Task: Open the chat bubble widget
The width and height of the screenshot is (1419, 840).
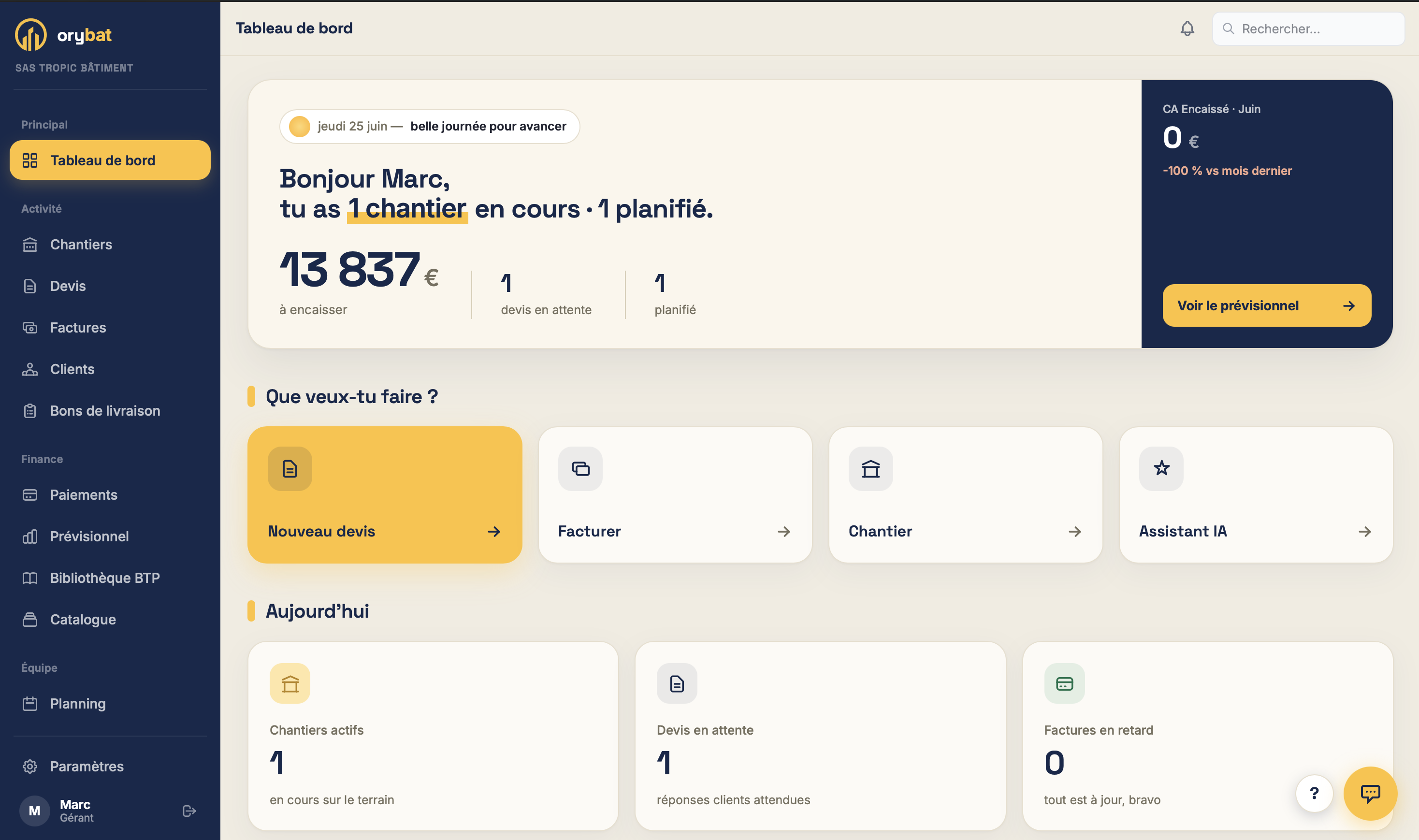Action: click(x=1370, y=793)
